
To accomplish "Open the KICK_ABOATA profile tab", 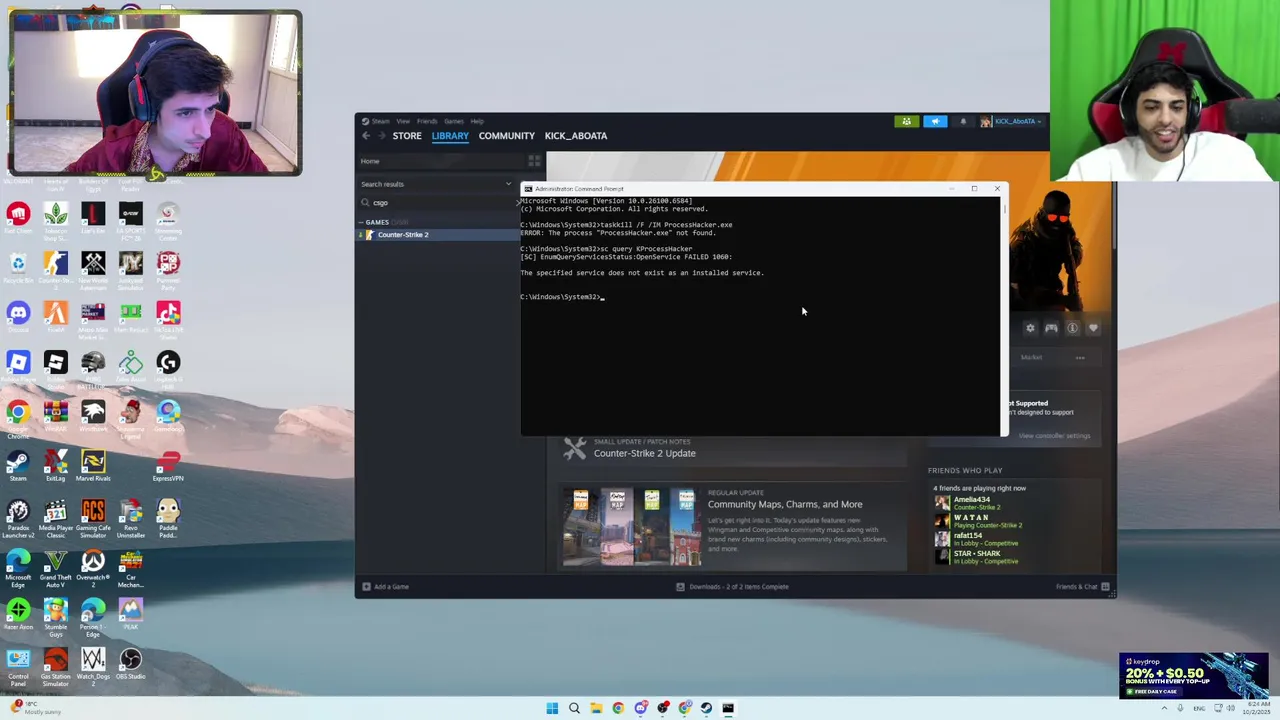I will [x=576, y=136].
